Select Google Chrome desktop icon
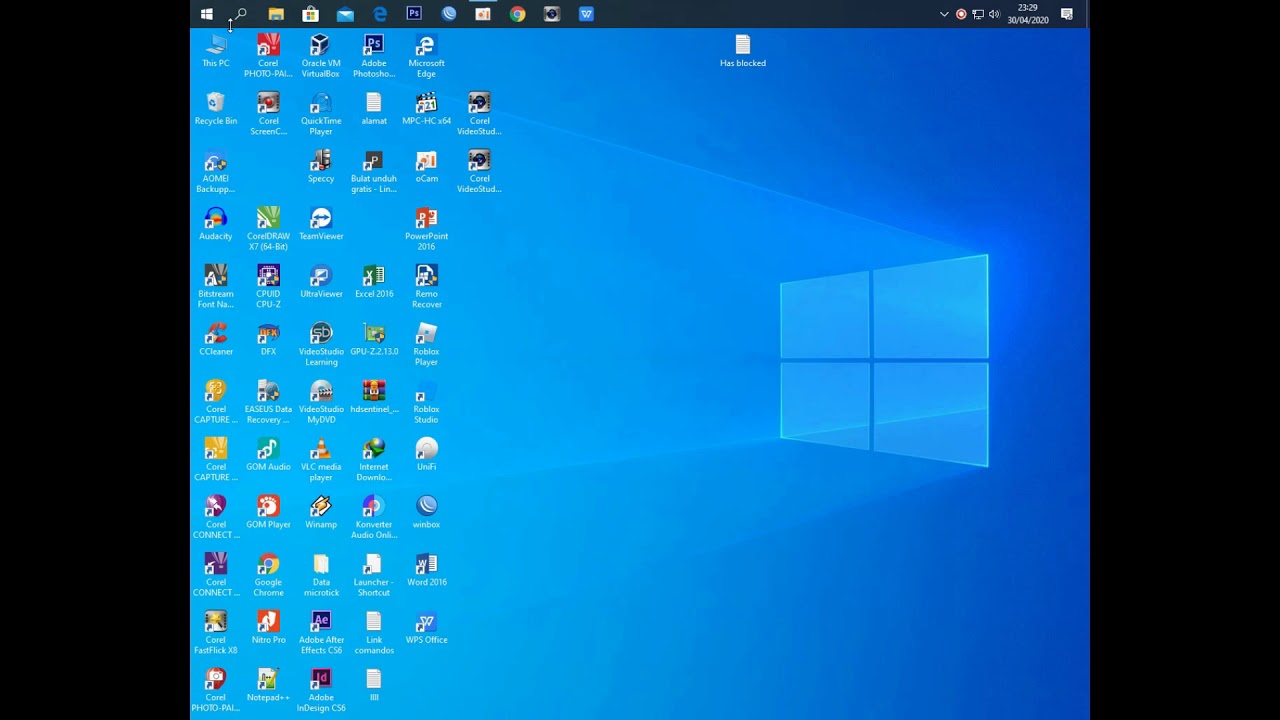The height and width of the screenshot is (720, 1280). pos(268,575)
